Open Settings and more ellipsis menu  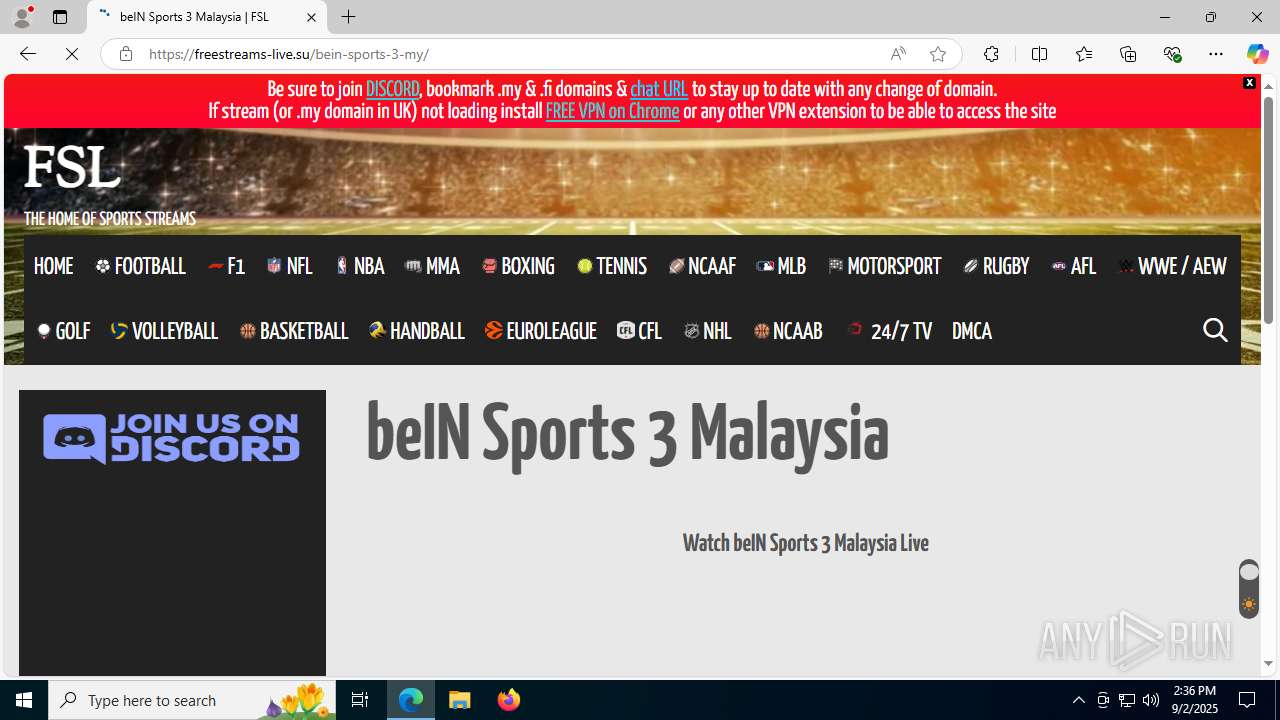coord(1216,54)
